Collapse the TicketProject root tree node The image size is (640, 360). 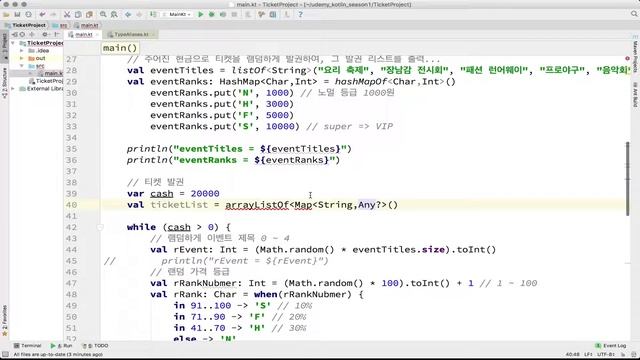(13, 43)
